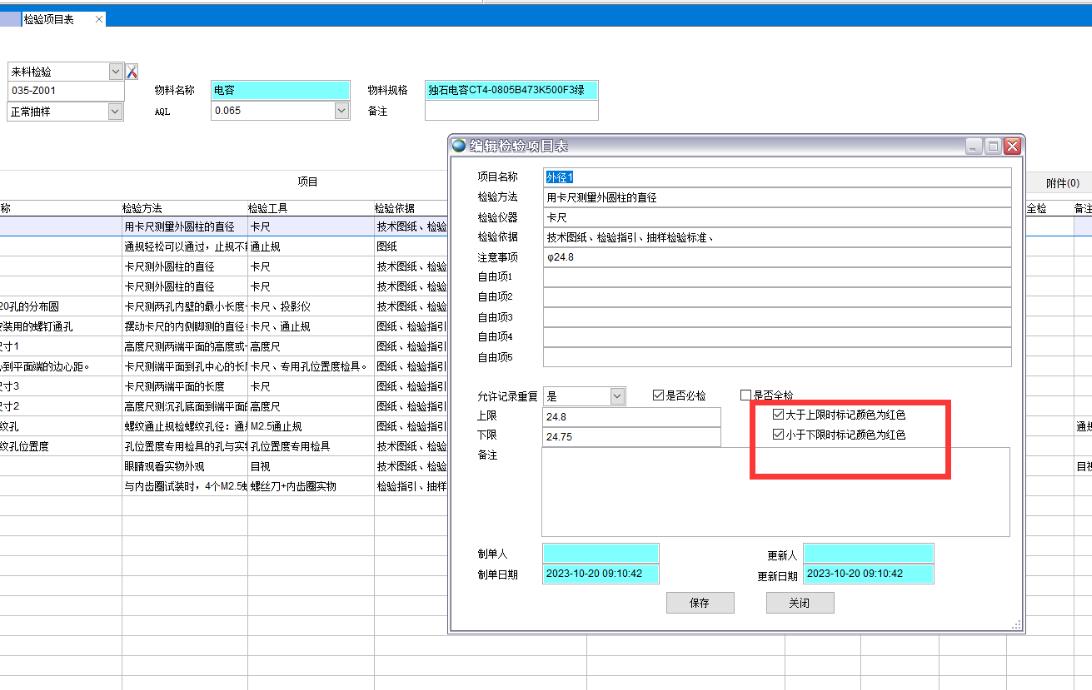Screen dimensions: 1092x690
Task: Expand the 允许记录重复 dropdown
Action: coord(616,397)
